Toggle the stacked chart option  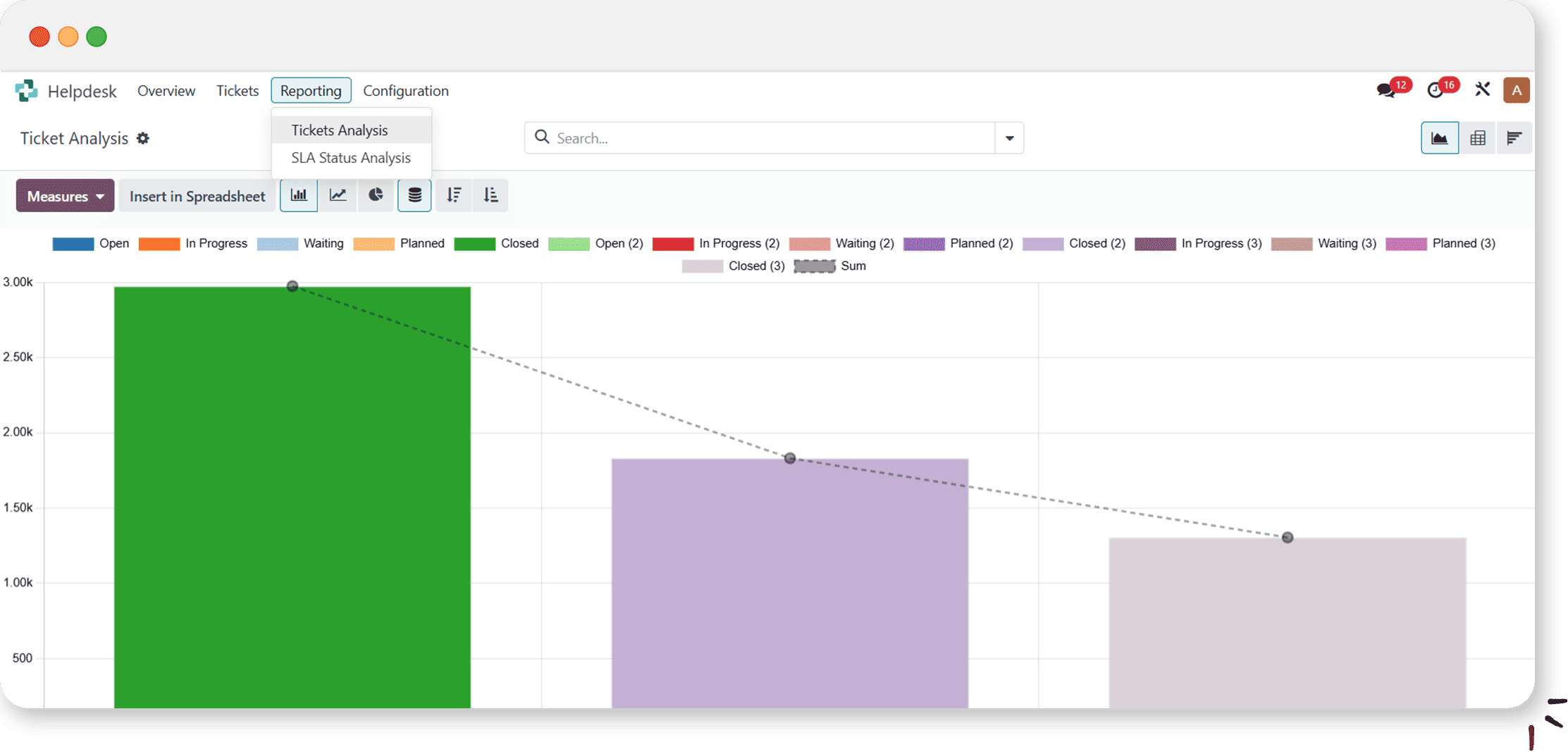[414, 195]
